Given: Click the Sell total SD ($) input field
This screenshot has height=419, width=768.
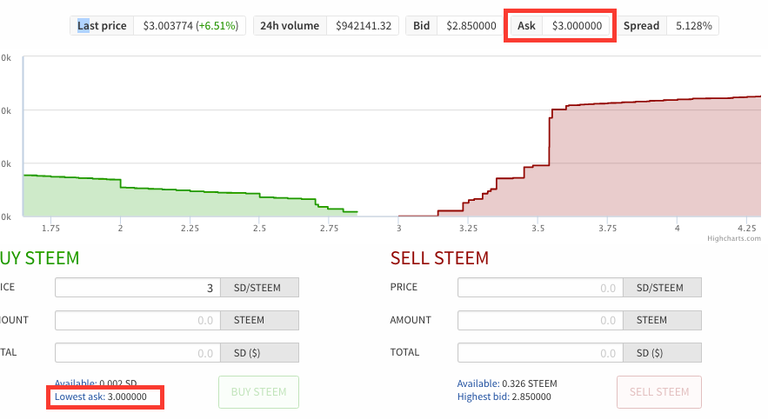Looking at the screenshot, I should coord(540,353).
